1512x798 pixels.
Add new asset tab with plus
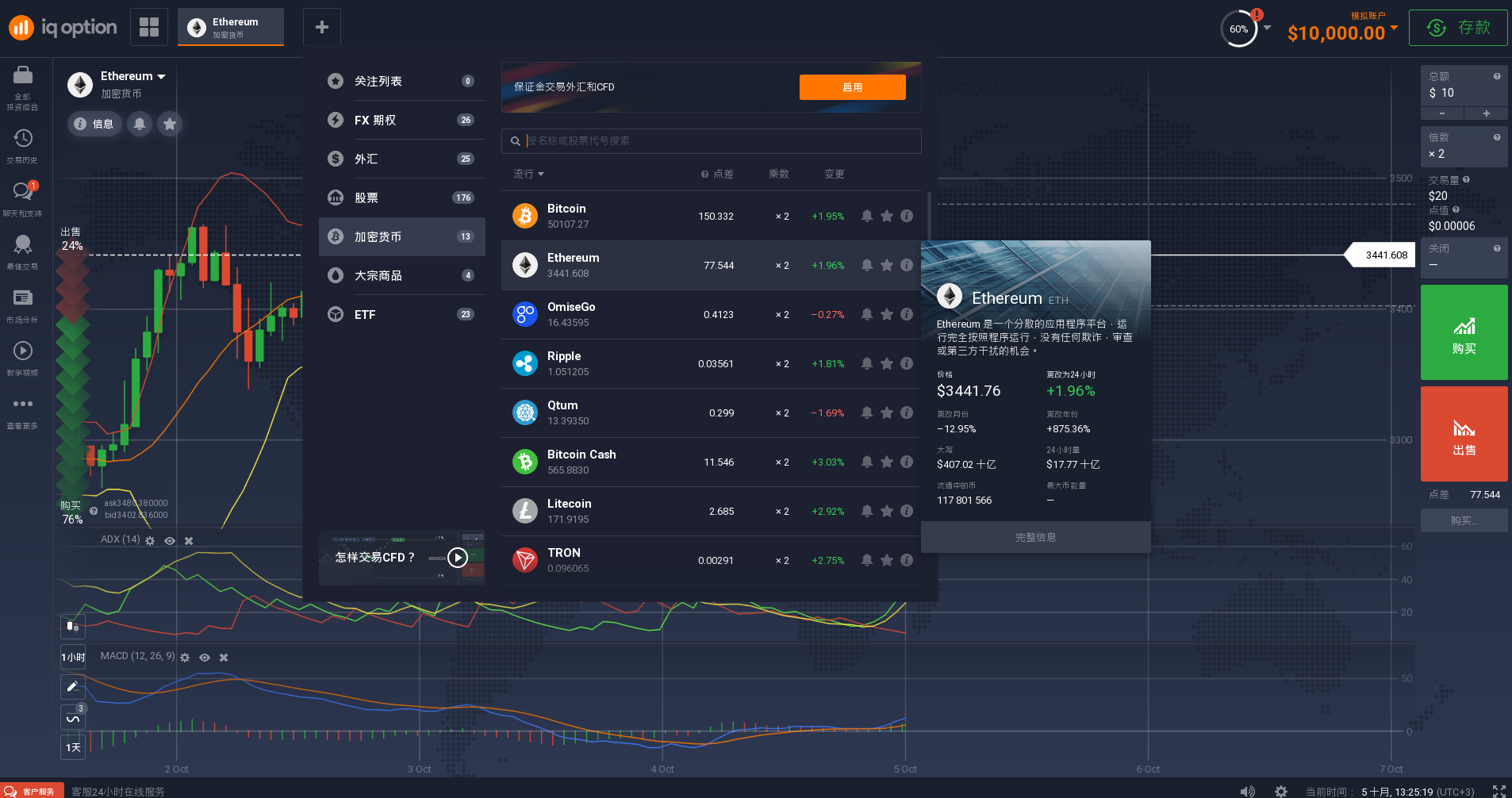pos(322,27)
